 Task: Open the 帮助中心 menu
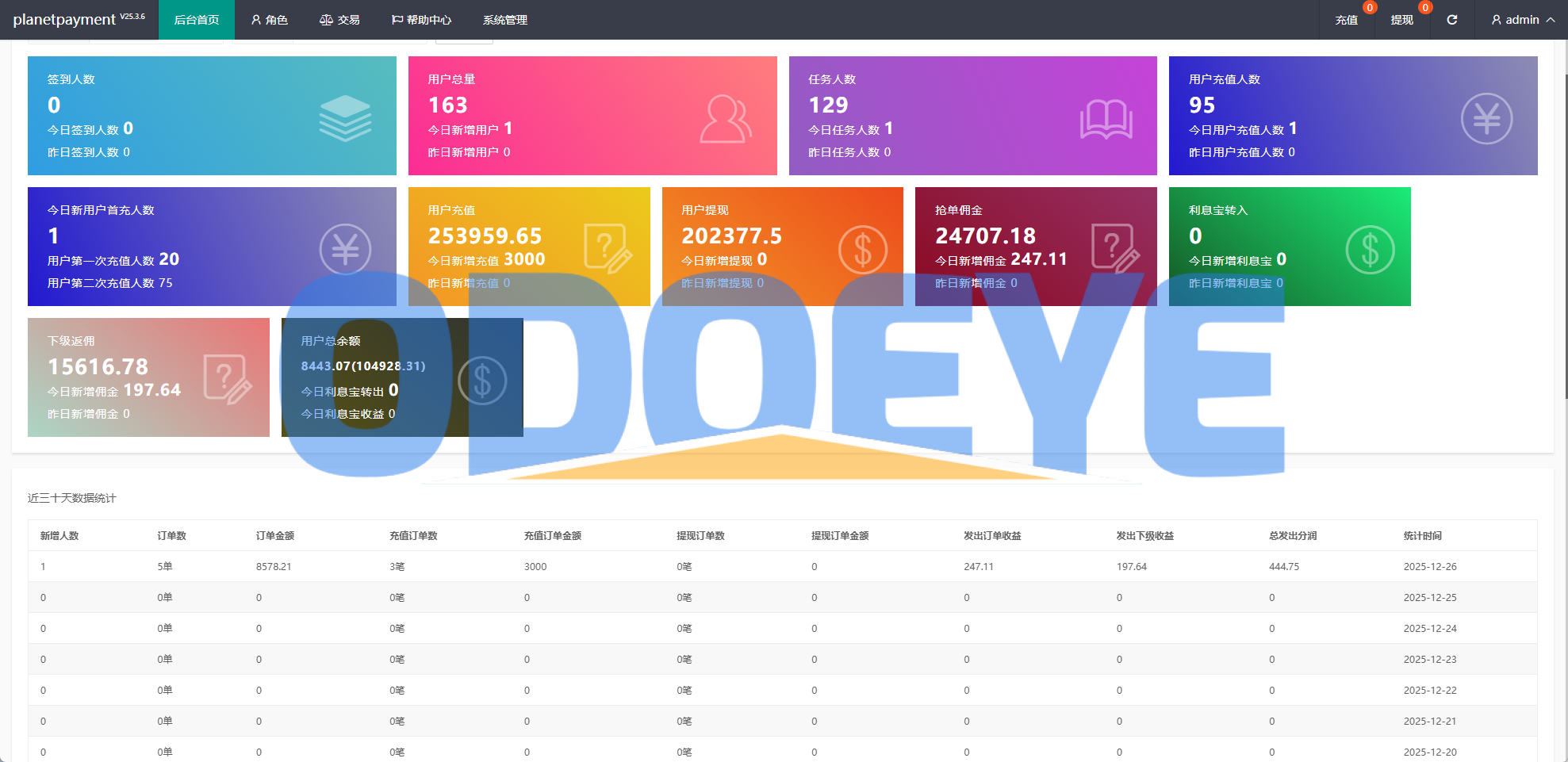click(x=421, y=20)
